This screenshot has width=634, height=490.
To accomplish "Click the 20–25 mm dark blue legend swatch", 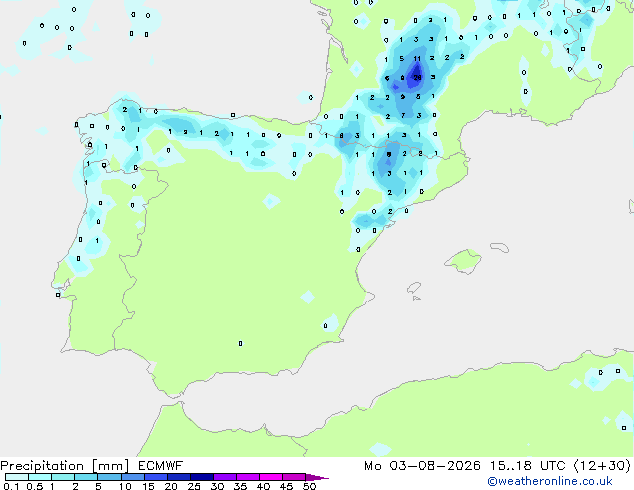I will (178, 477).
